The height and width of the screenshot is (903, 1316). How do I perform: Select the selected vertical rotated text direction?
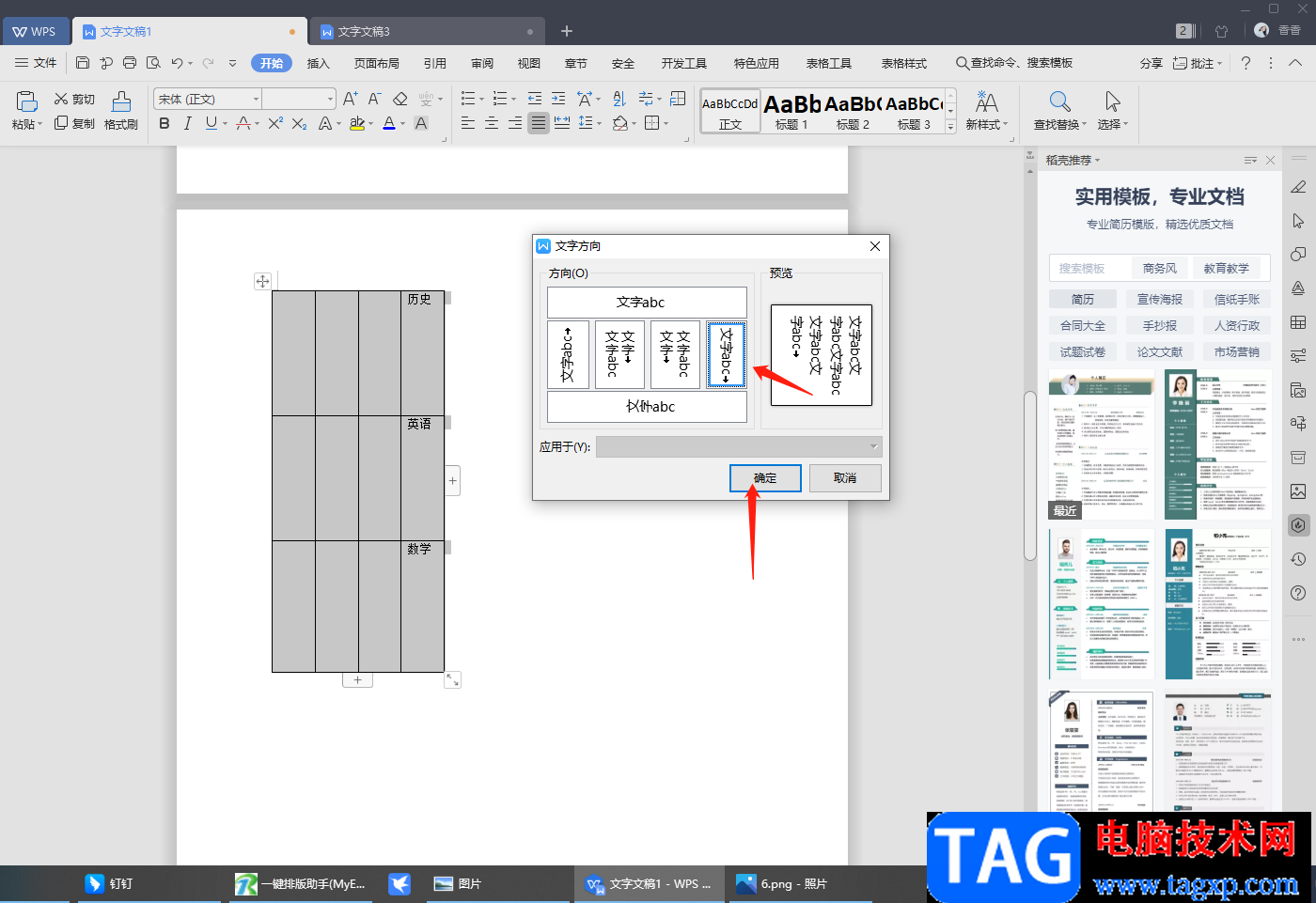click(726, 354)
